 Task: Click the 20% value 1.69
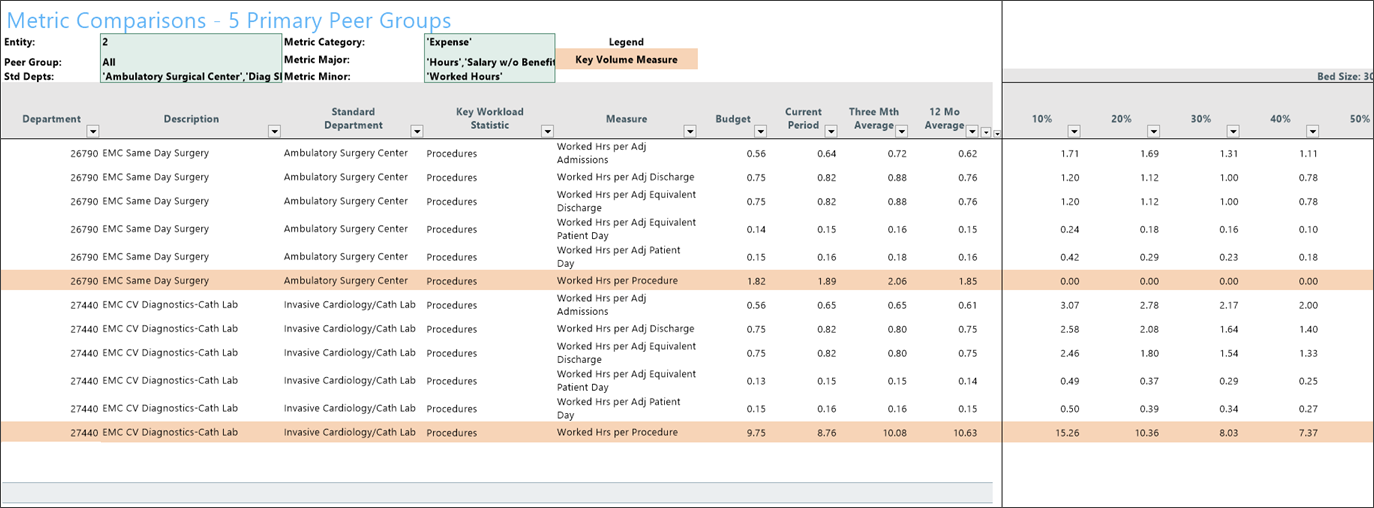click(1149, 153)
